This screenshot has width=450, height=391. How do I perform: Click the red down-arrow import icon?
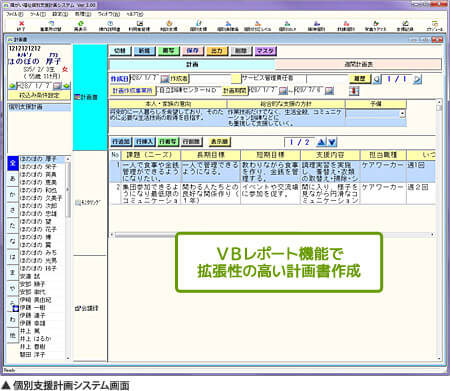(354, 91)
